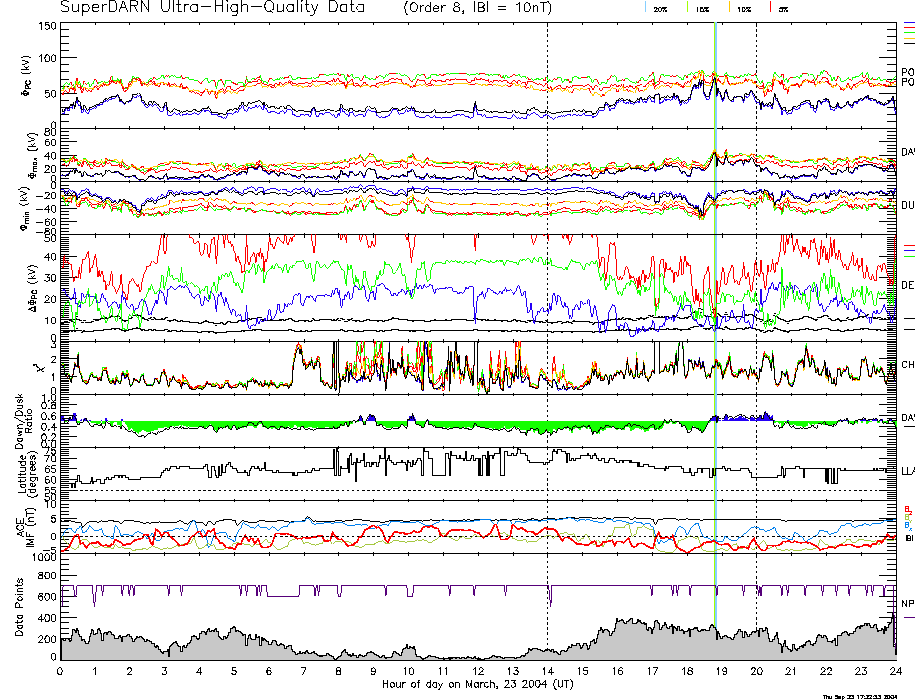Click the green vertical time marker line
The width and height of the screenshot is (915, 700).
point(715,300)
